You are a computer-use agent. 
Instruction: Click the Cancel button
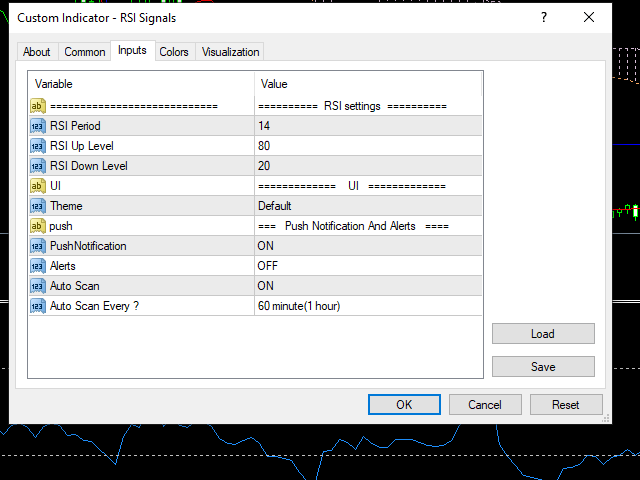pyautogui.click(x=485, y=404)
